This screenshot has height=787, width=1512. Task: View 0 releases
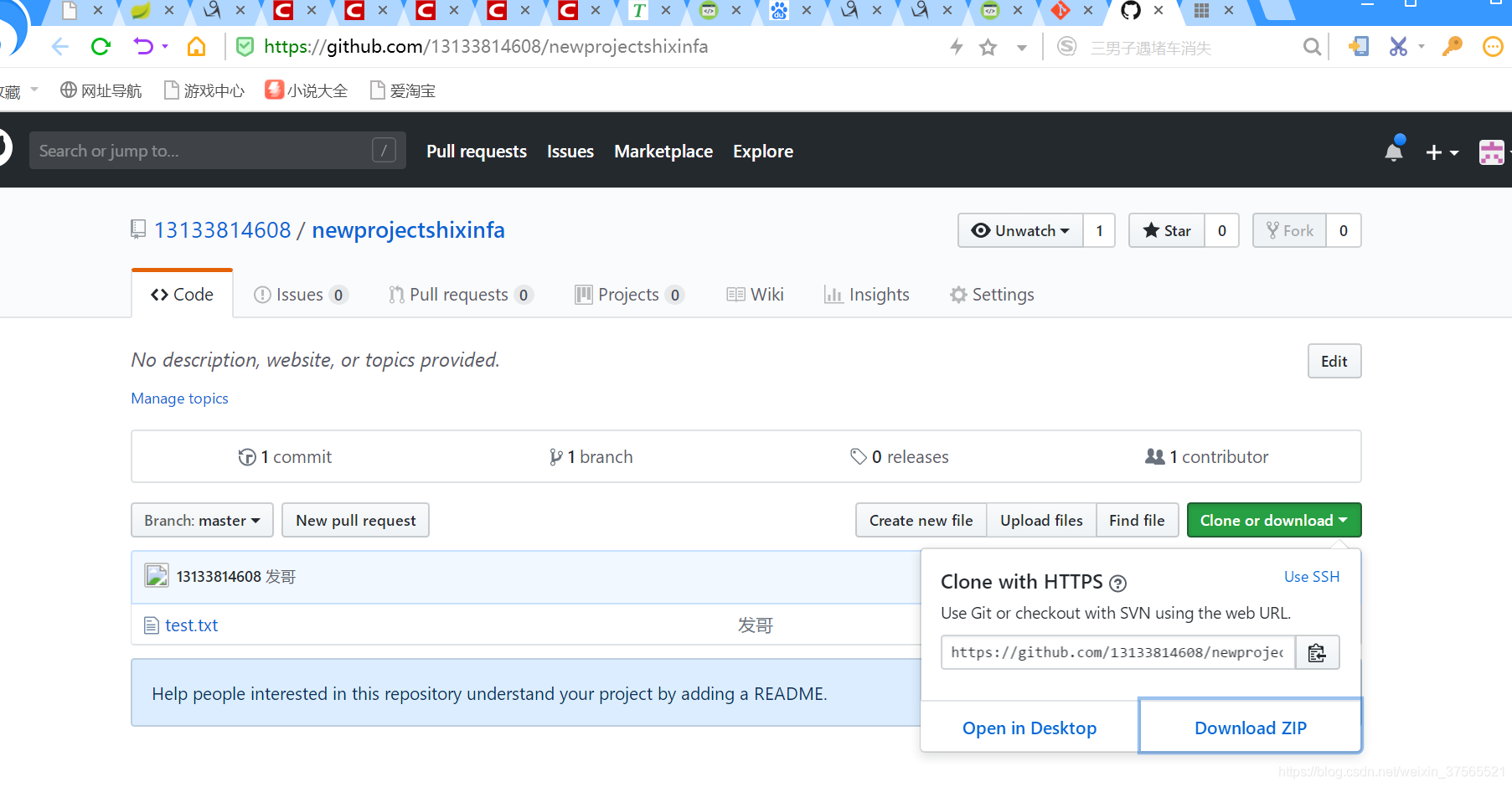[x=900, y=457]
